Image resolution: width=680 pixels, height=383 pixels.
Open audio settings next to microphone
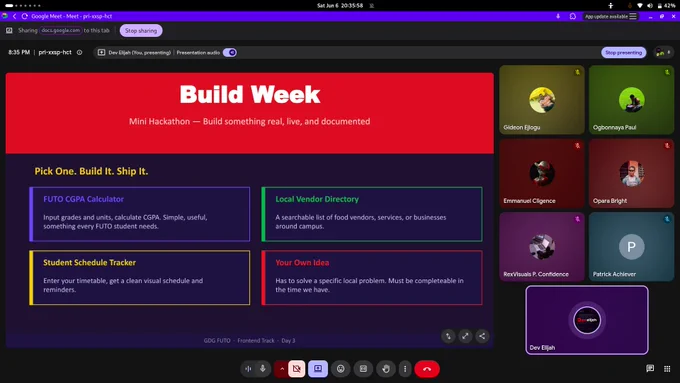coord(248,369)
